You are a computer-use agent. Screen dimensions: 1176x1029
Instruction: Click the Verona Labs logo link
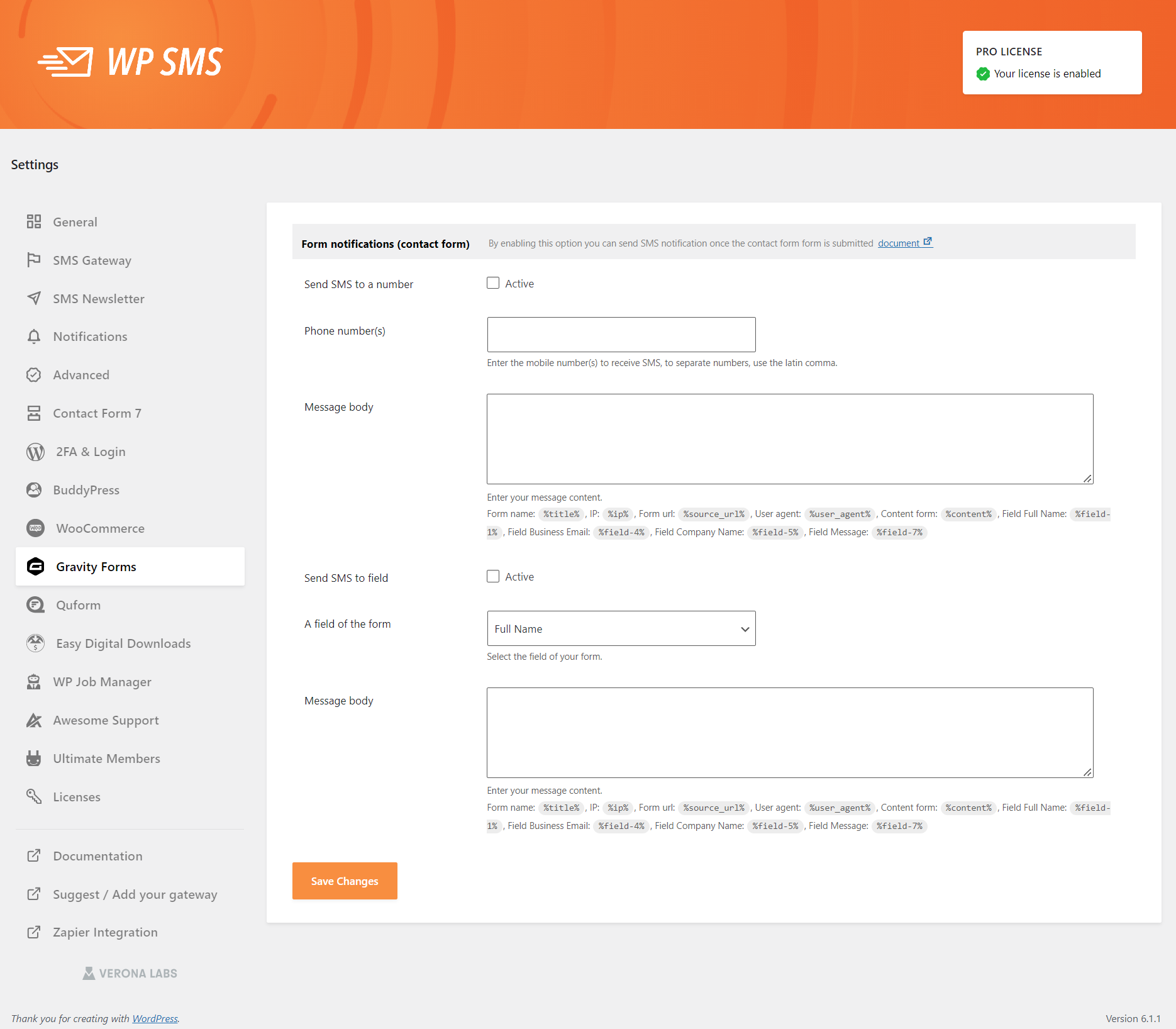point(130,973)
